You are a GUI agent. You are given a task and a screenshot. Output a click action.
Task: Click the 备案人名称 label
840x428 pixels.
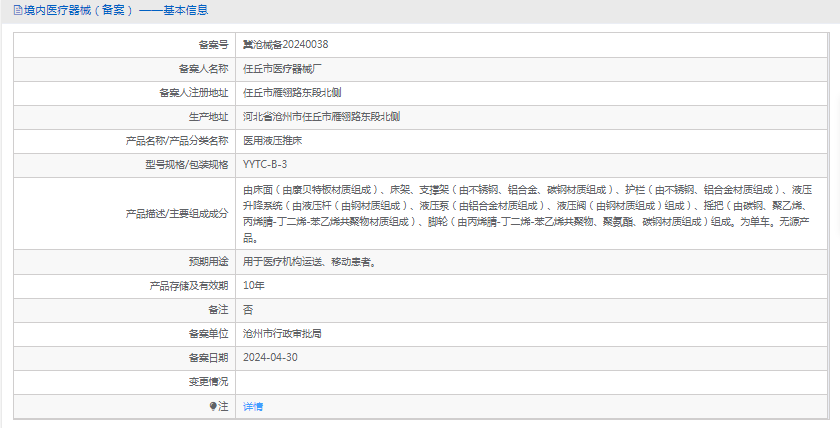(204, 69)
